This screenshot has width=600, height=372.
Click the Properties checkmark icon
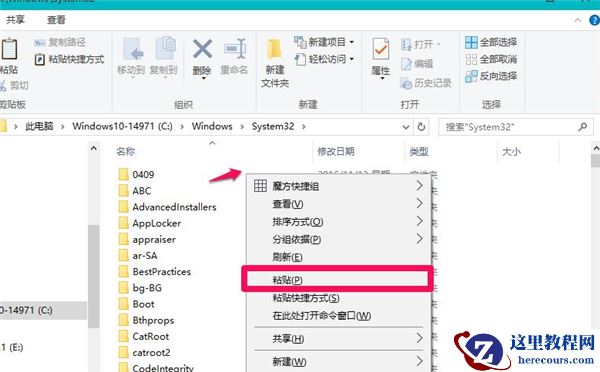coord(381,49)
